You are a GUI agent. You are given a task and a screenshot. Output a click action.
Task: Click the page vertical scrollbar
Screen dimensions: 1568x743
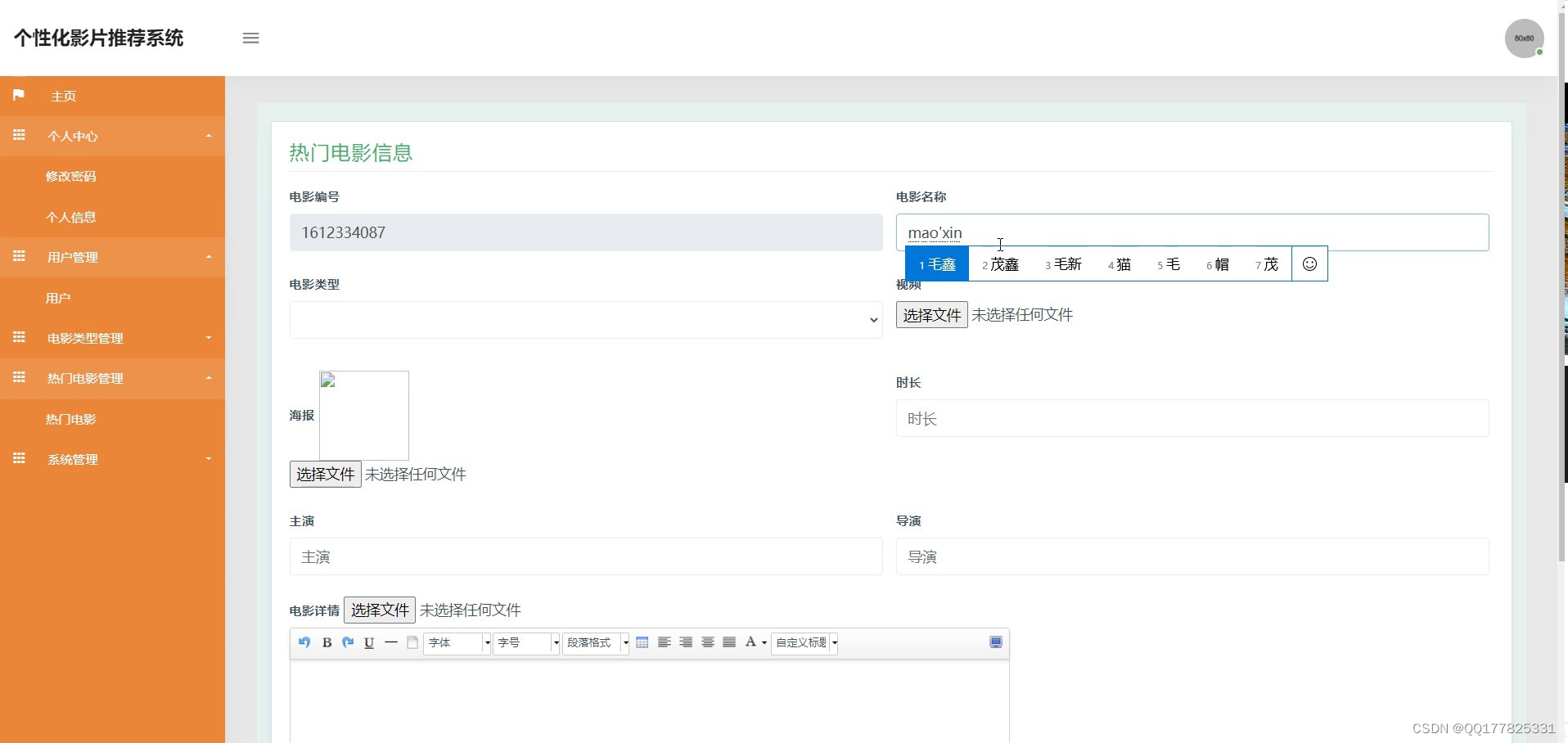(1562, 286)
